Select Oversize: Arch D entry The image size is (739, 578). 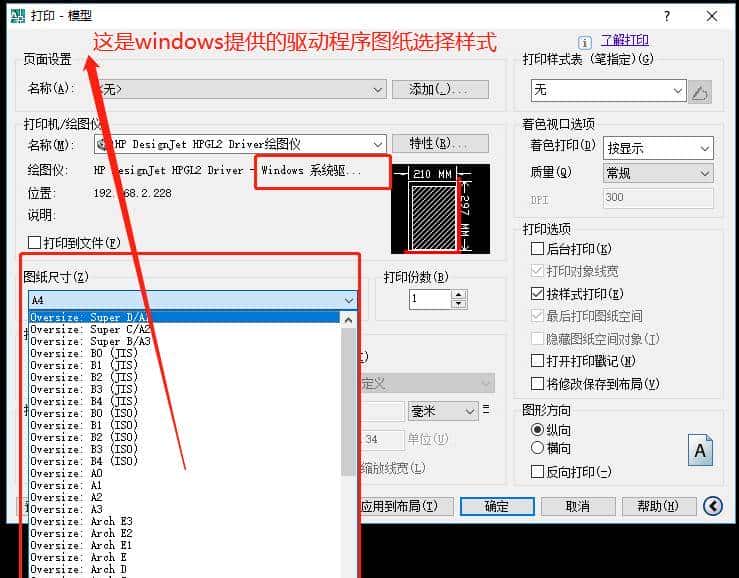[184, 570]
